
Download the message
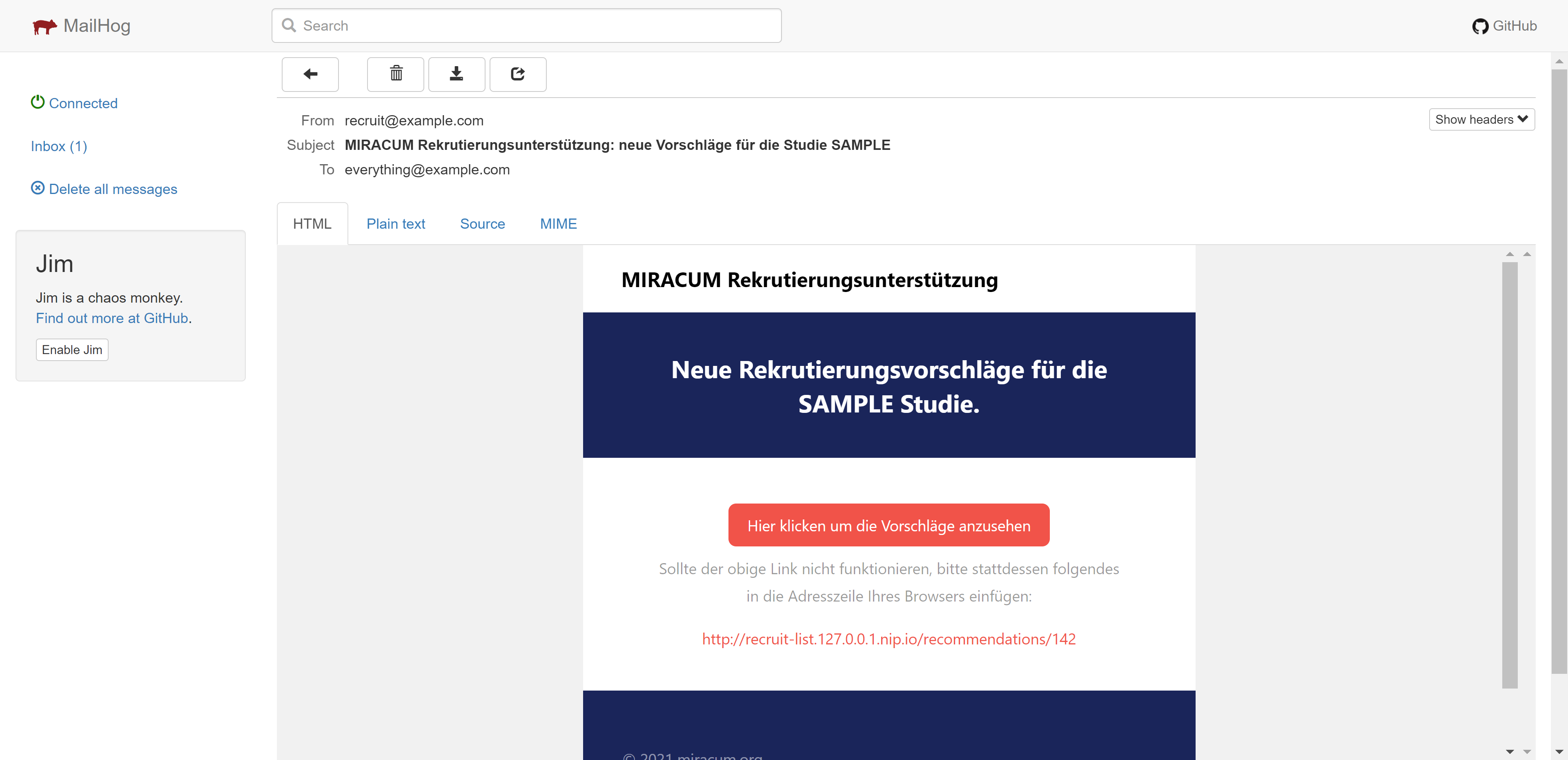click(x=457, y=74)
